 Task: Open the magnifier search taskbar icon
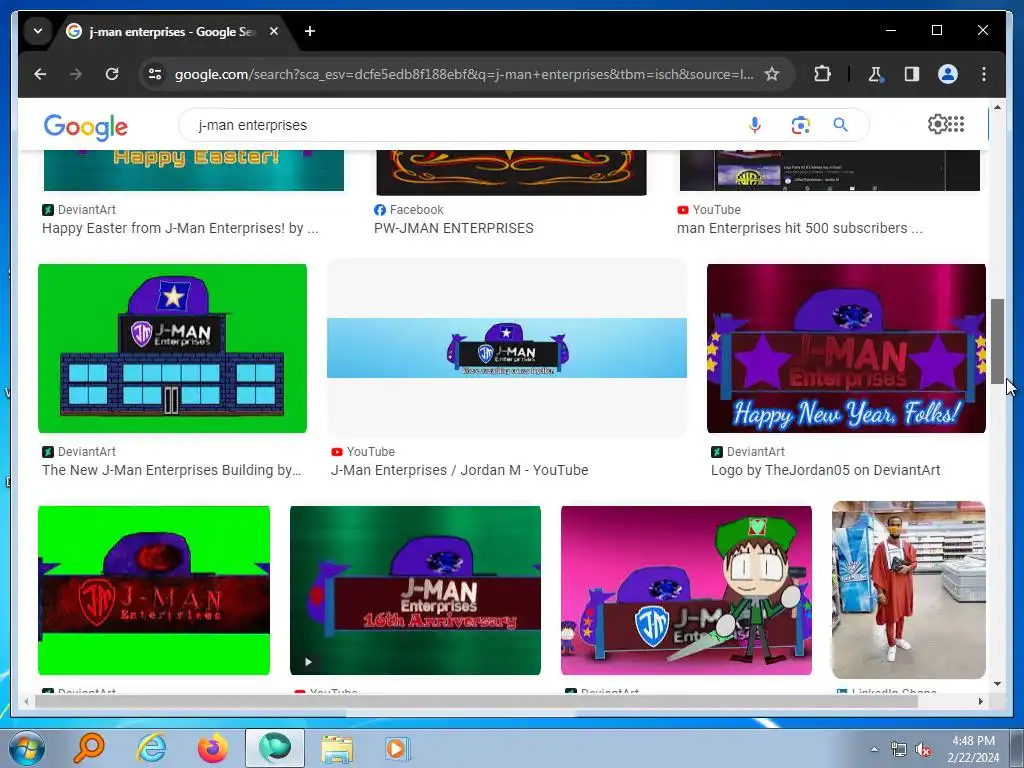coord(88,748)
